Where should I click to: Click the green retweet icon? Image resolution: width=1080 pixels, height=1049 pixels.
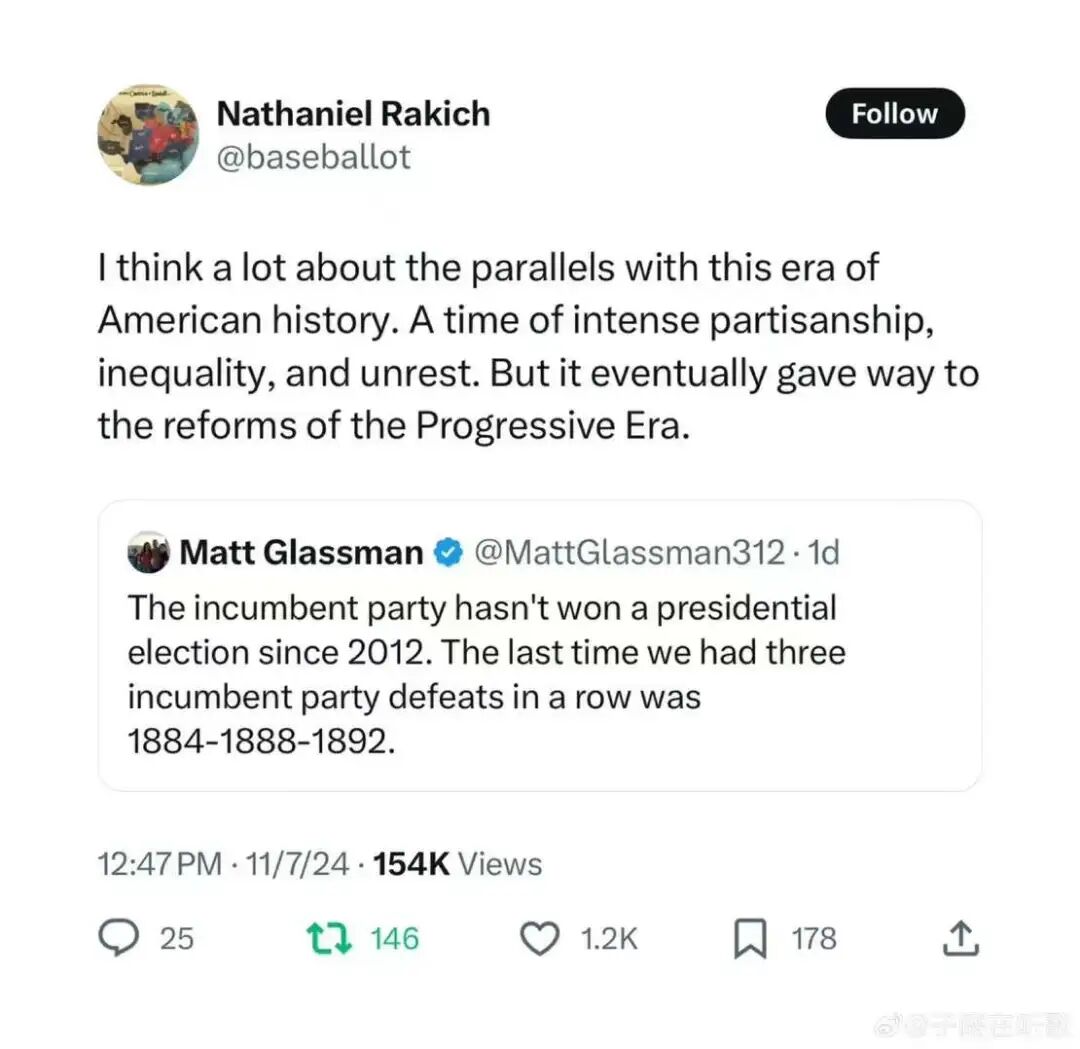pos(328,938)
